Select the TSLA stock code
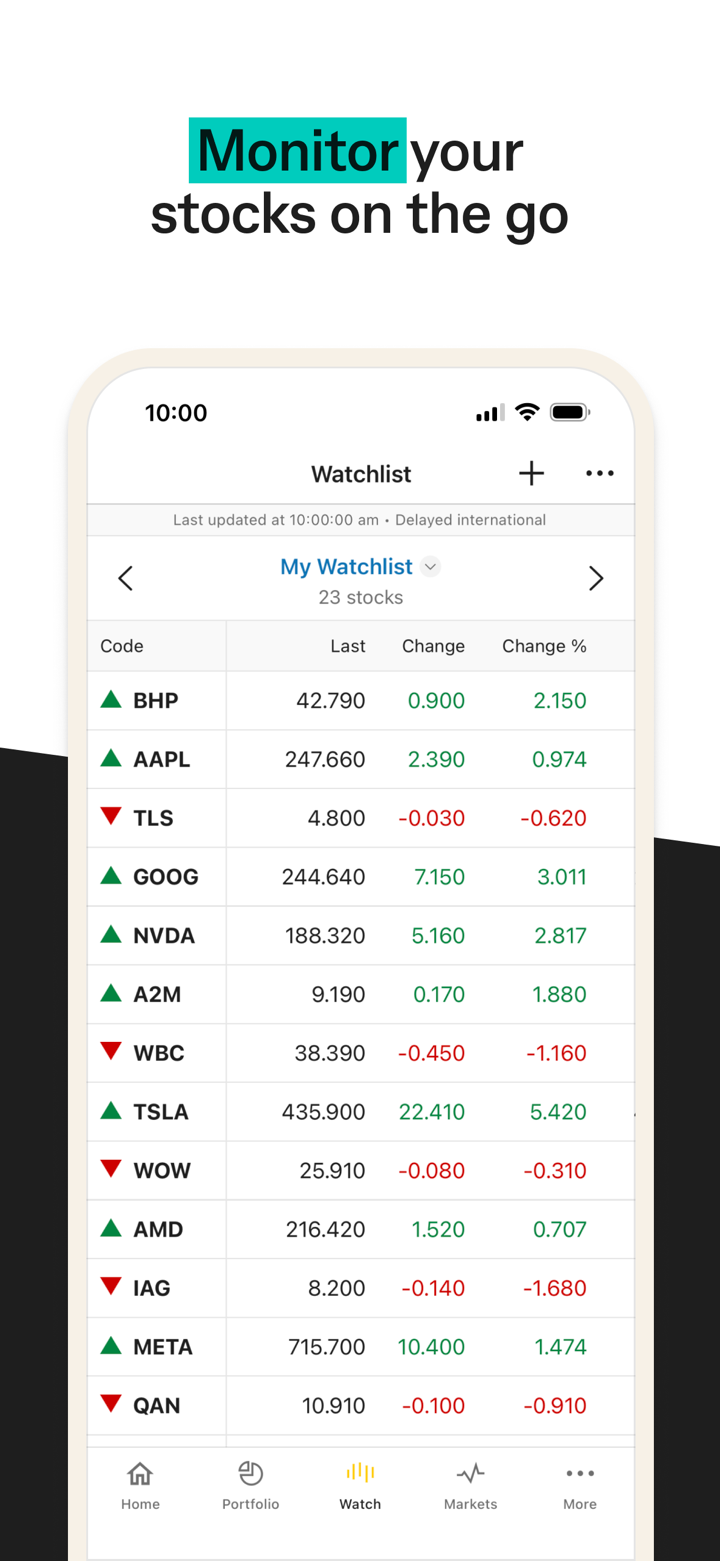This screenshot has width=720, height=1561. click(161, 1112)
